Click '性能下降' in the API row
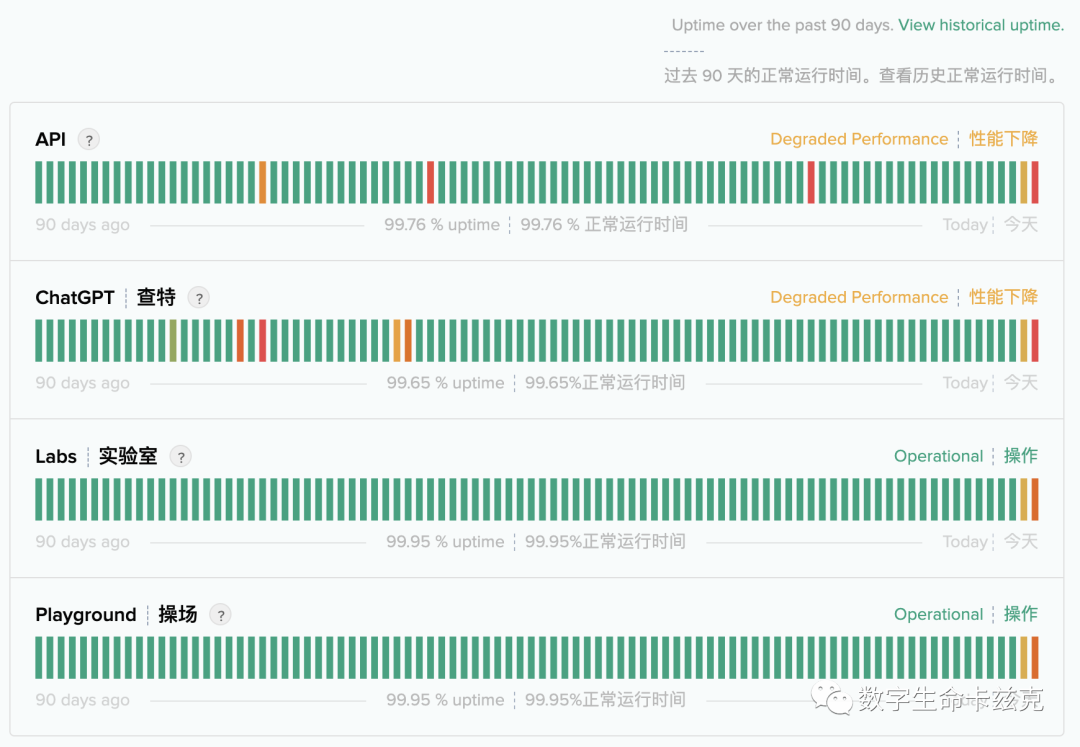1080x747 pixels. [x=1004, y=139]
